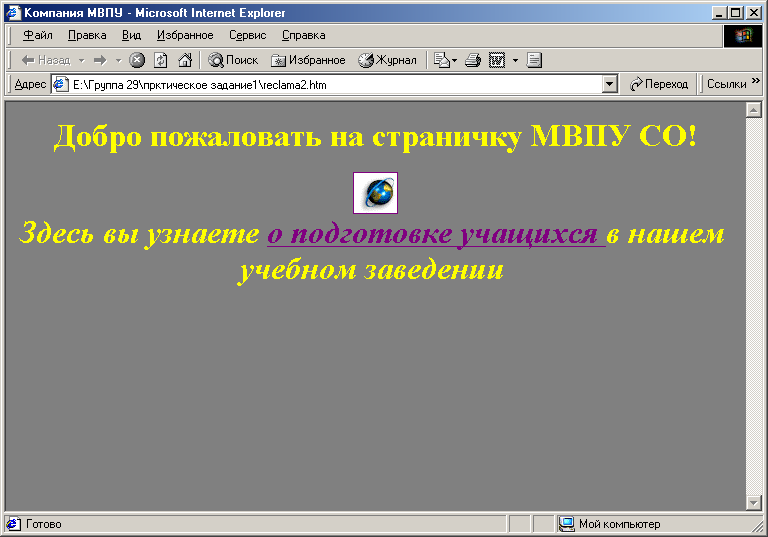Maximize the Internet Explorer window

735,13
